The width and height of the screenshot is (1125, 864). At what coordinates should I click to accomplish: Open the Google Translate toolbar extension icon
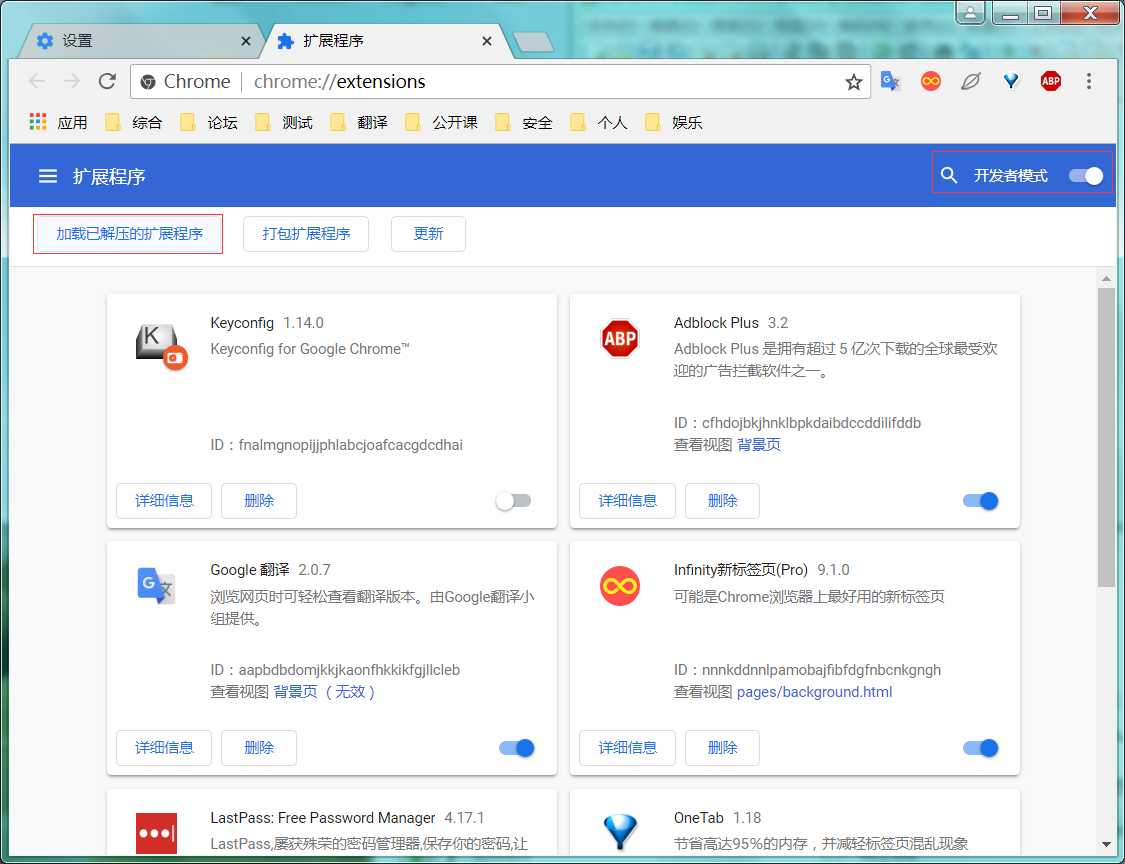point(890,81)
